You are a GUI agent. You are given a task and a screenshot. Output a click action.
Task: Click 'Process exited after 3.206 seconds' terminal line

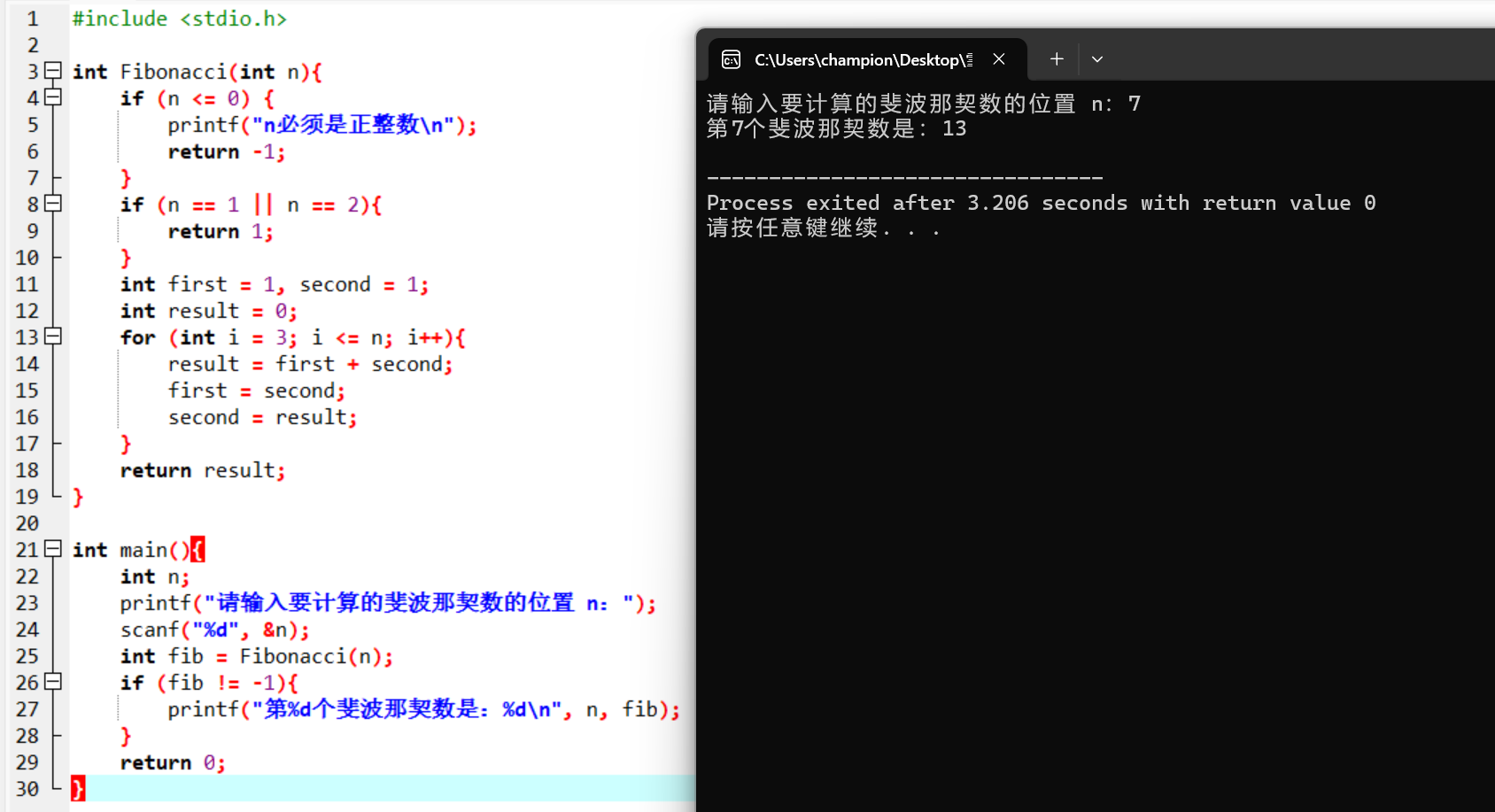(1042, 203)
